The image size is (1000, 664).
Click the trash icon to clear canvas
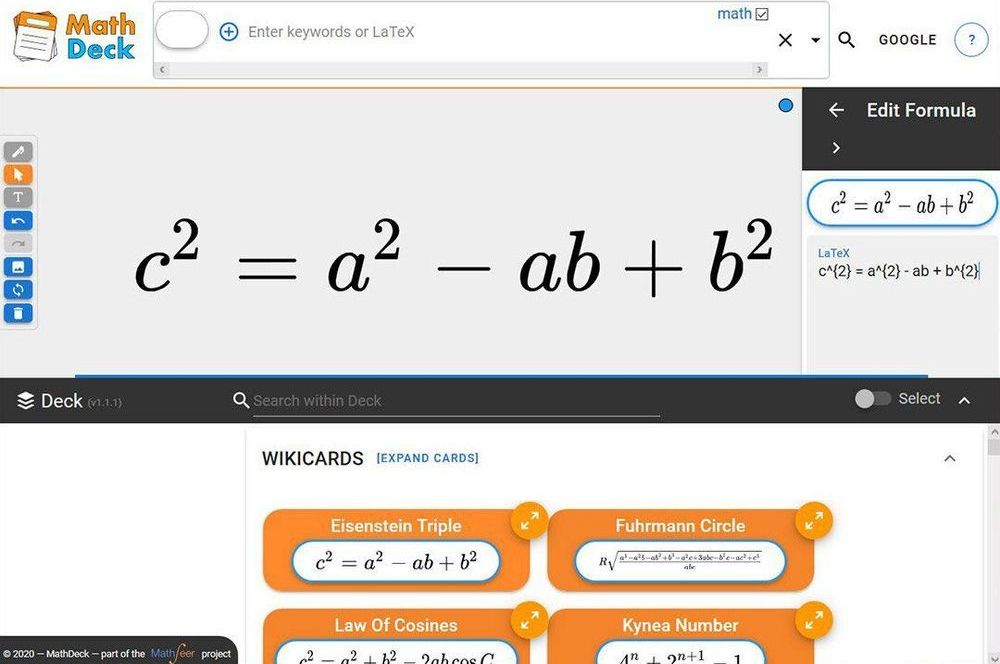click(18, 313)
